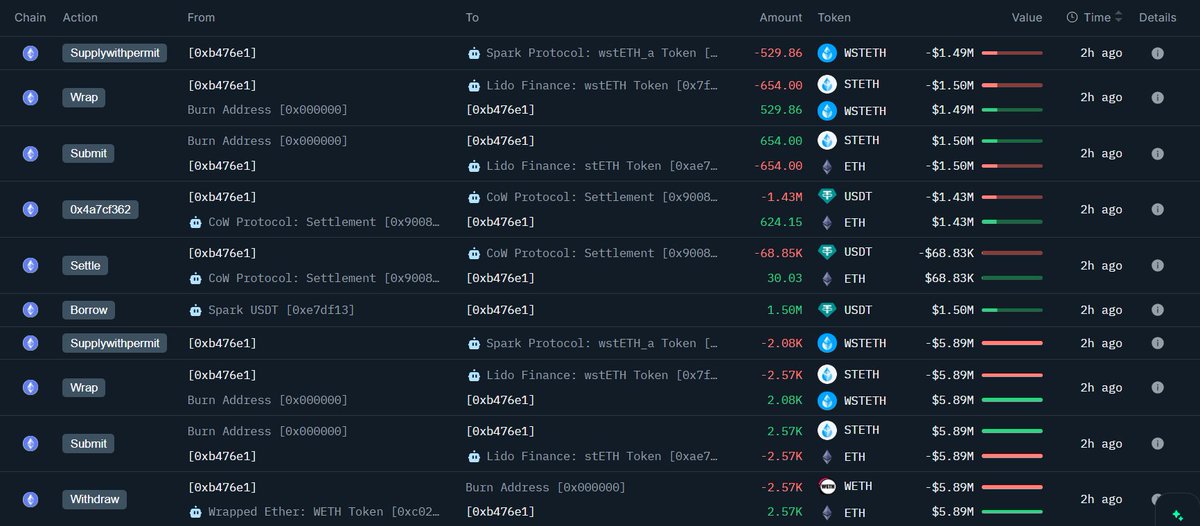Open the green sparkle assistant button

(1177, 516)
